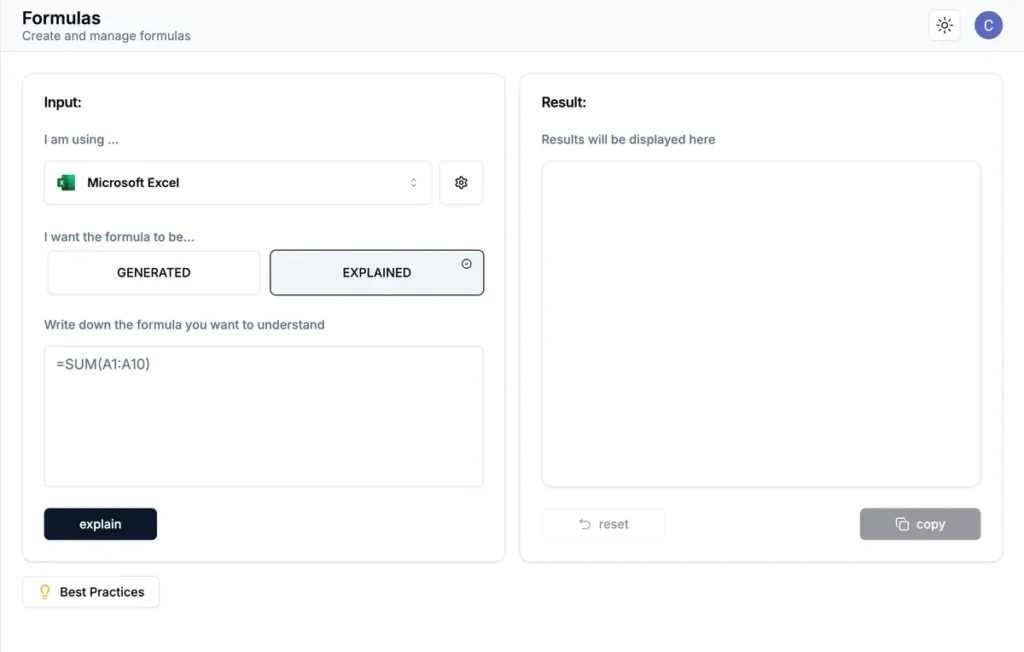1024x652 pixels.
Task: Open the gear settings button beside Microsoft Excel
Action: click(x=461, y=183)
